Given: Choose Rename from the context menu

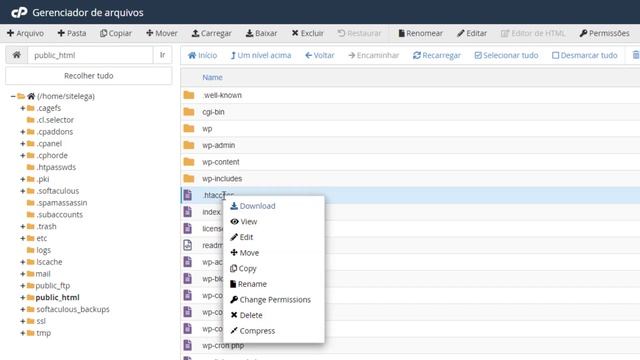Looking at the screenshot, I should pos(248,284).
